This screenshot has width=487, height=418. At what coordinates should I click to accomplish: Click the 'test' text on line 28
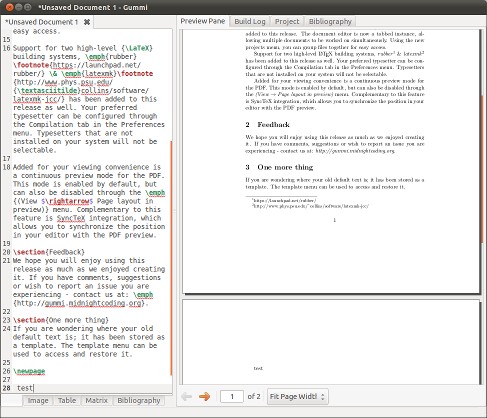[x=25, y=388]
